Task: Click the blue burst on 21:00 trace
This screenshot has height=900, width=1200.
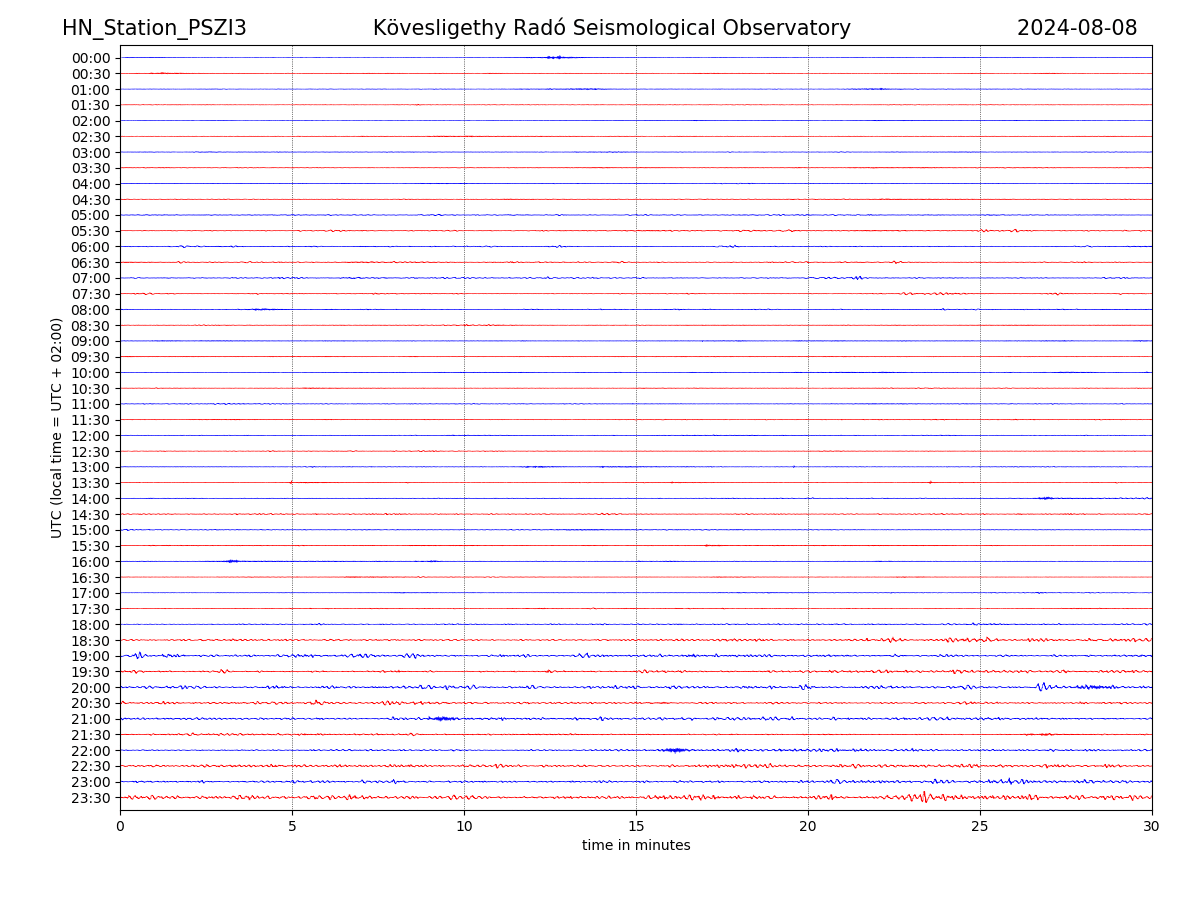Action: [x=443, y=718]
